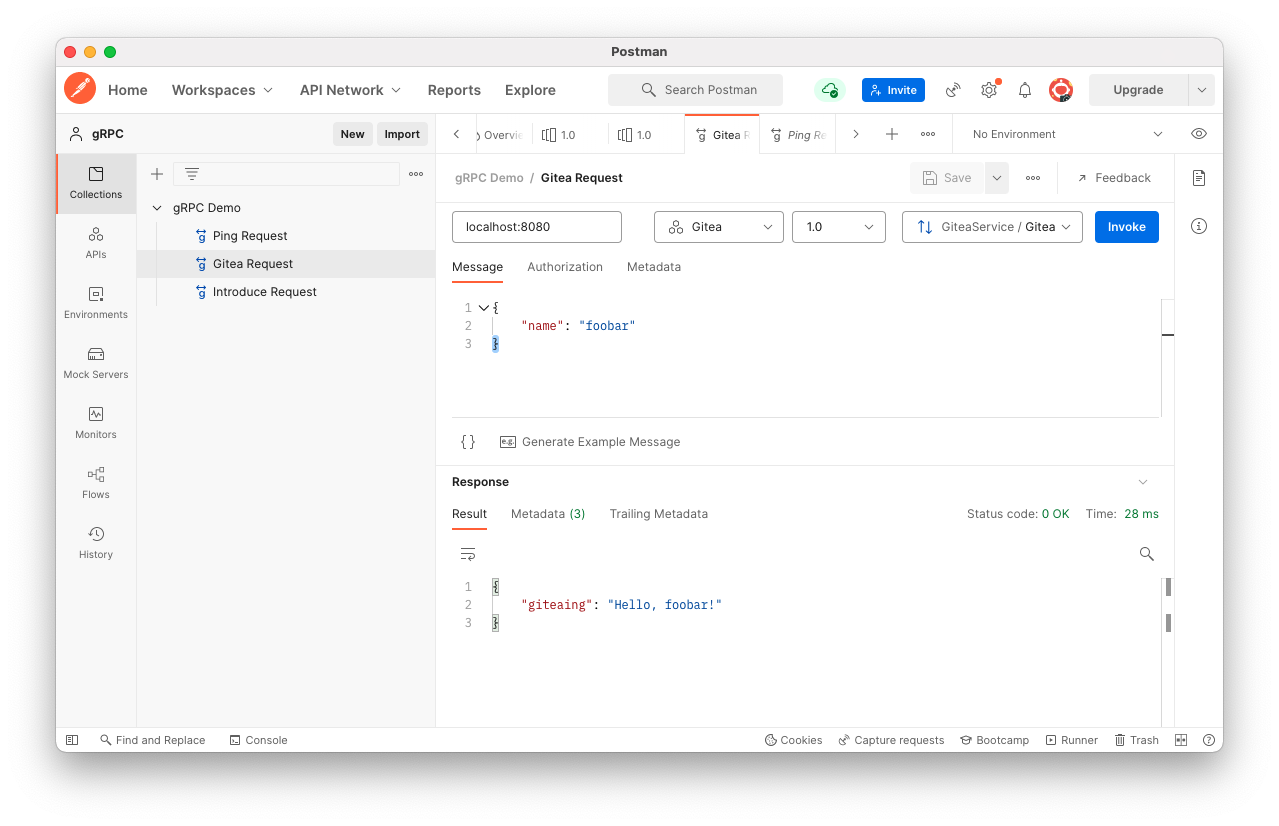Toggle two-pane view icon in status bar

(x=1181, y=740)
